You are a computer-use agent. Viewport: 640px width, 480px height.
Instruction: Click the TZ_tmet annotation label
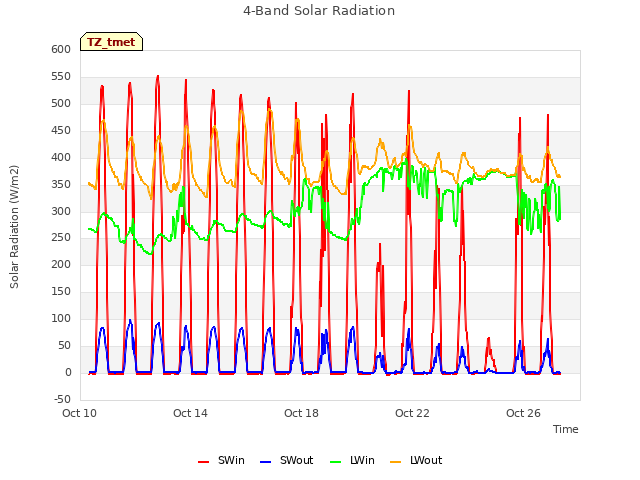pyautogui.click(x=111, y=42)
